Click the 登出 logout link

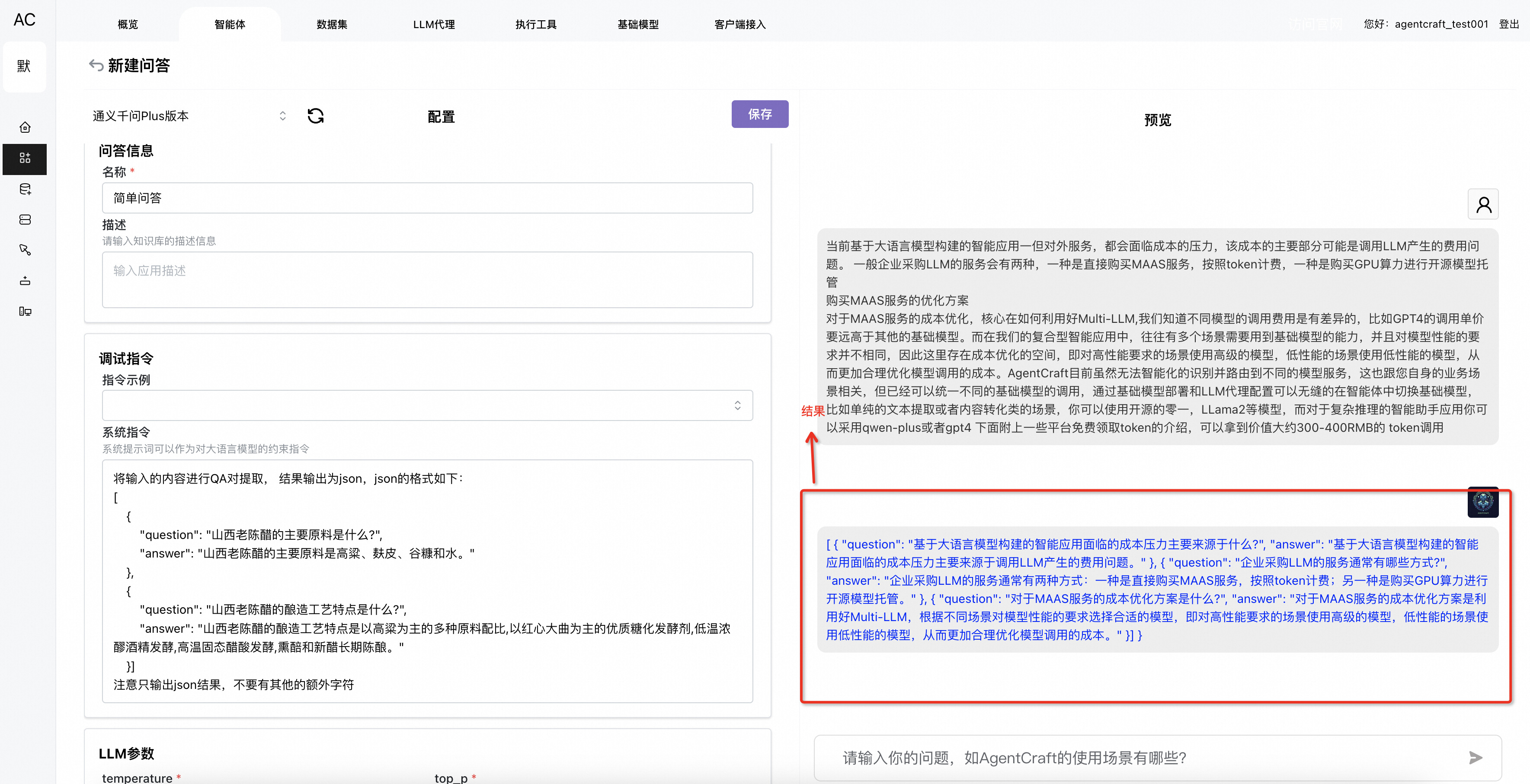click(x=1508, y=24)
